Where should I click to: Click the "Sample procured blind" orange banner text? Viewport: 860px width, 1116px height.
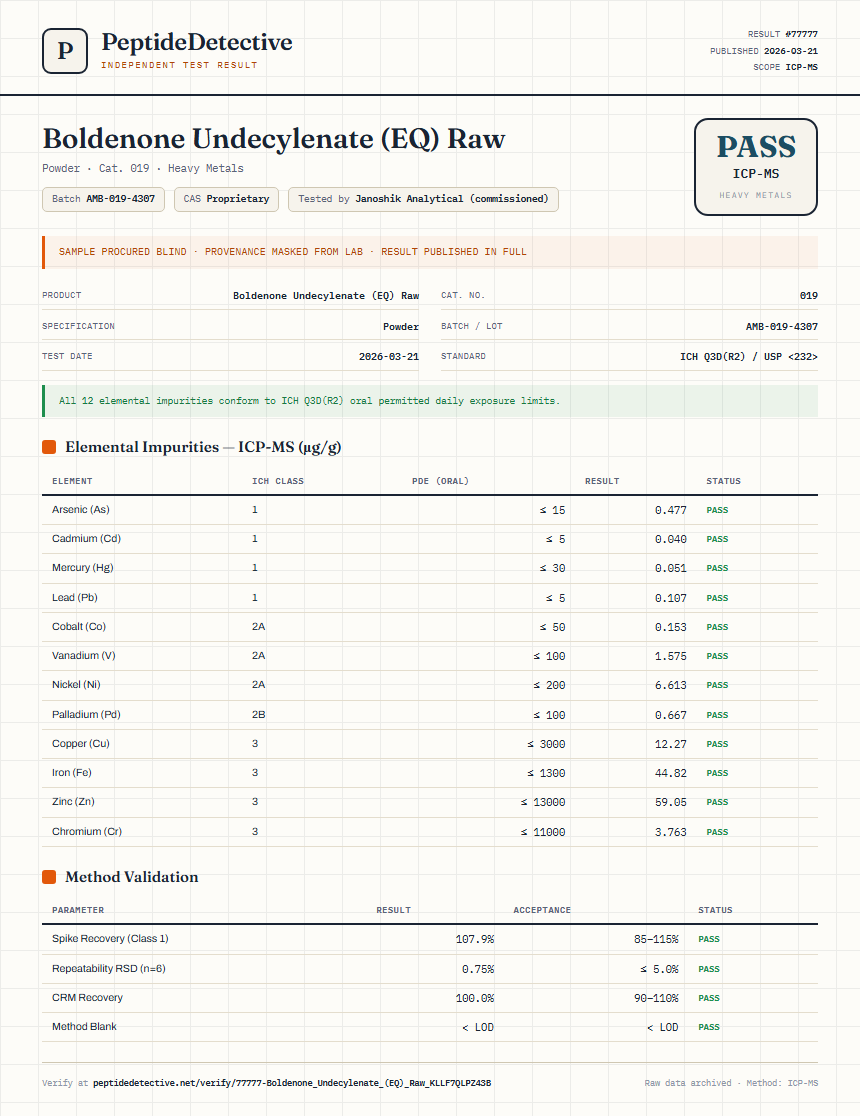[x=293, y=252]
